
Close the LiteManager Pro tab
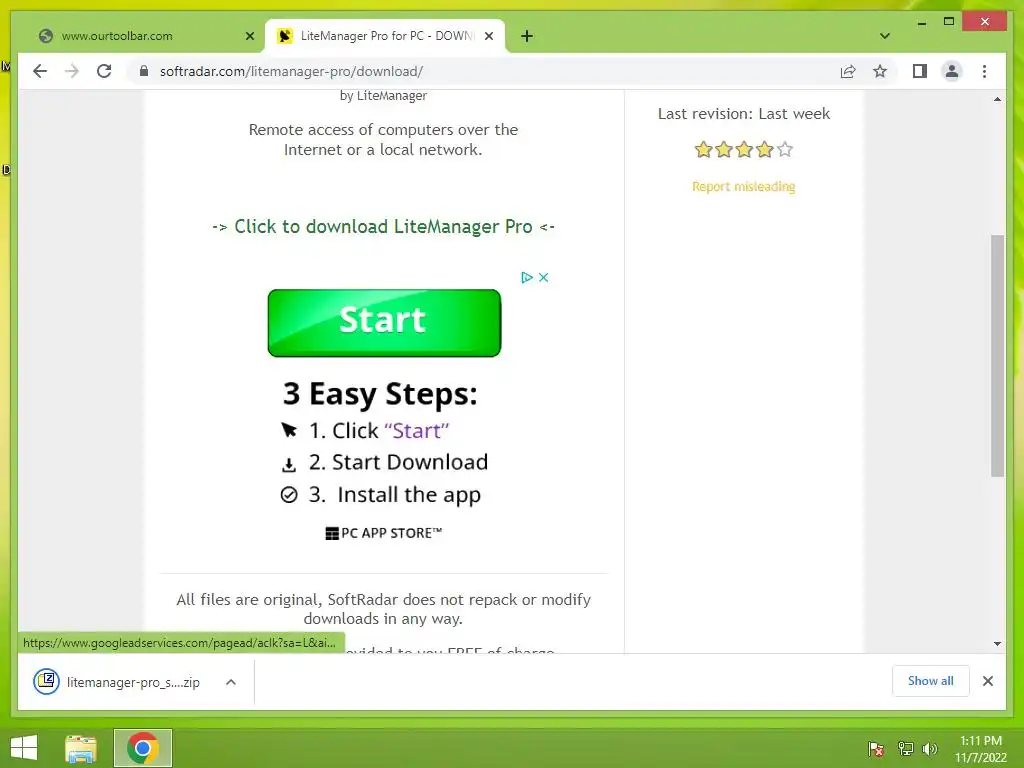[488, 36]
